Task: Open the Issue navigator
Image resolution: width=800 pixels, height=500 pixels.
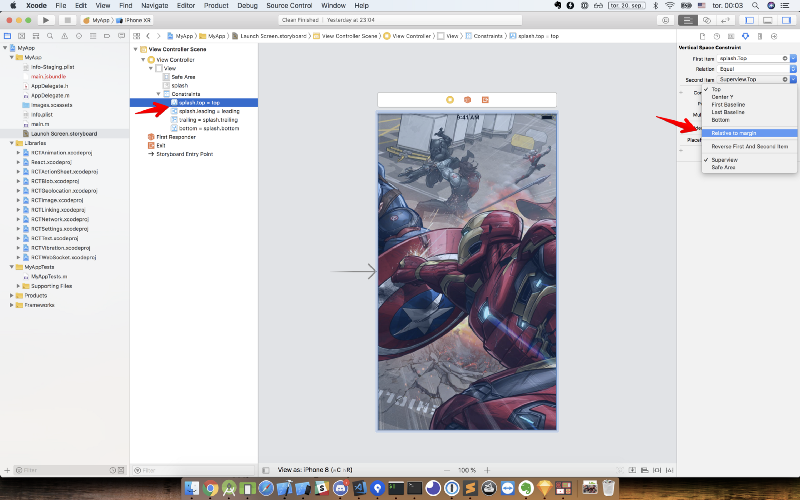Action: [64, 36]
